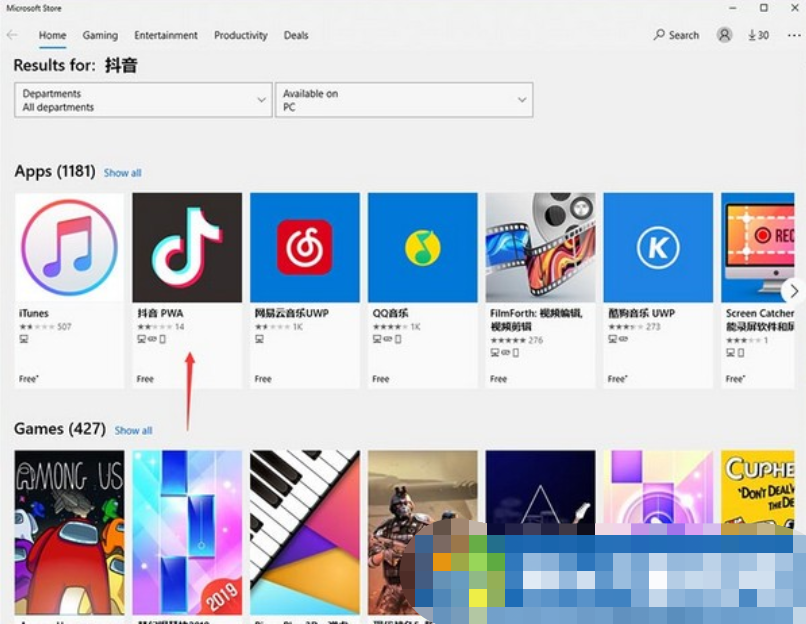This screenshot has width=806, height=624.
Task: Click the Screen Catcher title text
Action: (x=760, y=320)
